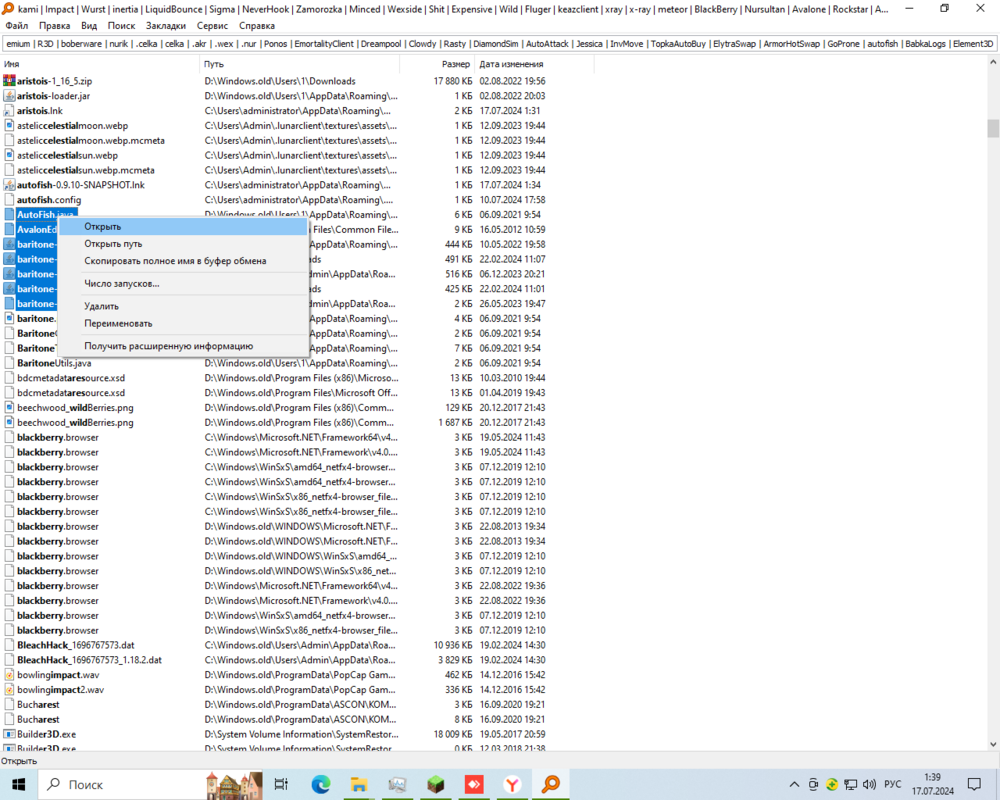The height and width of the screenshot is (800, 1000).
Task: Click the Everything magnifier icon on the taskbar
Action: (x=551, y=784)
